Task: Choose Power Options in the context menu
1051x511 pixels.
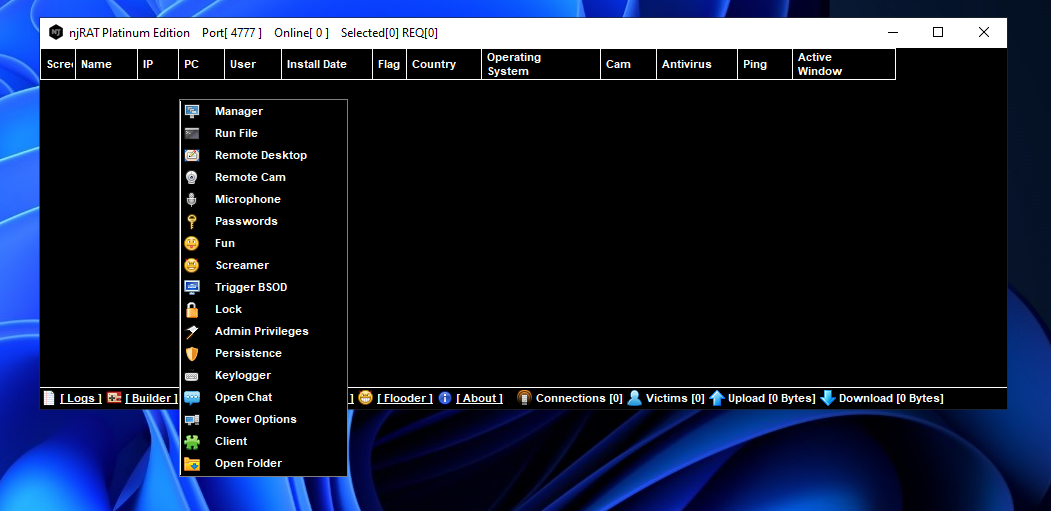Action: (263, 420)
